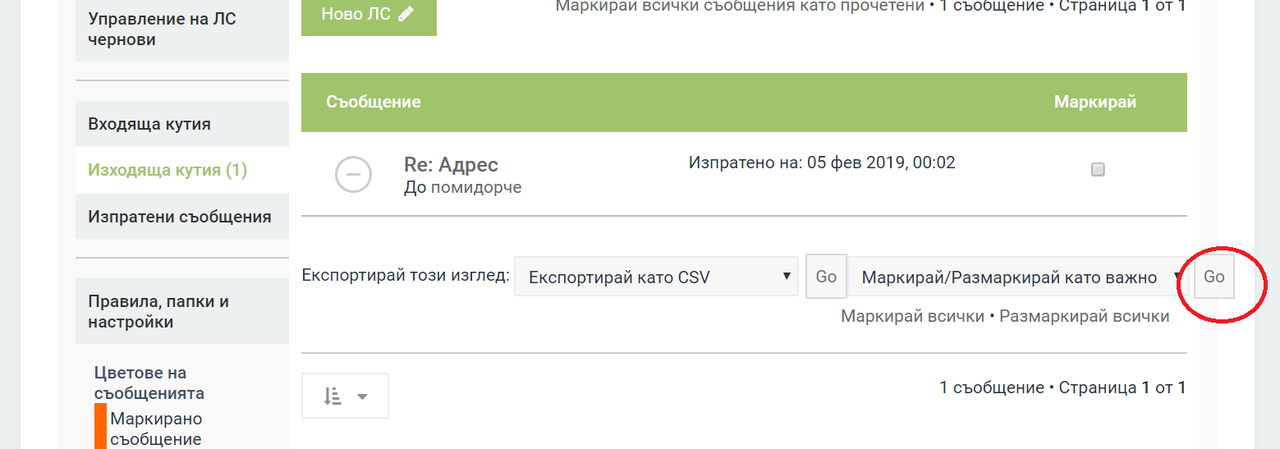Open the Маркирай/Размаркирай като важно dropdown
This screenshot has width=1280, height=449.
point(1015,277)
